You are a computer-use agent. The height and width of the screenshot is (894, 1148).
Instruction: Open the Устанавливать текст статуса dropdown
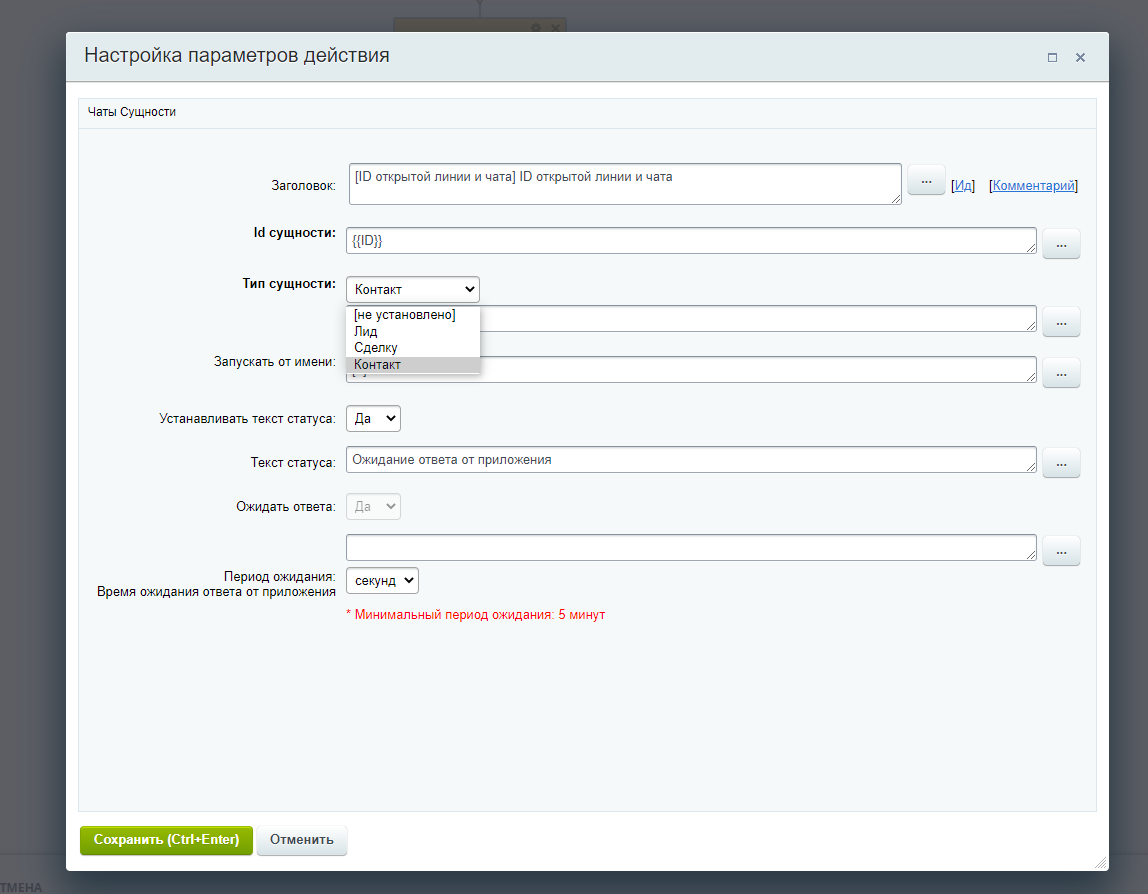pos(373,418)
